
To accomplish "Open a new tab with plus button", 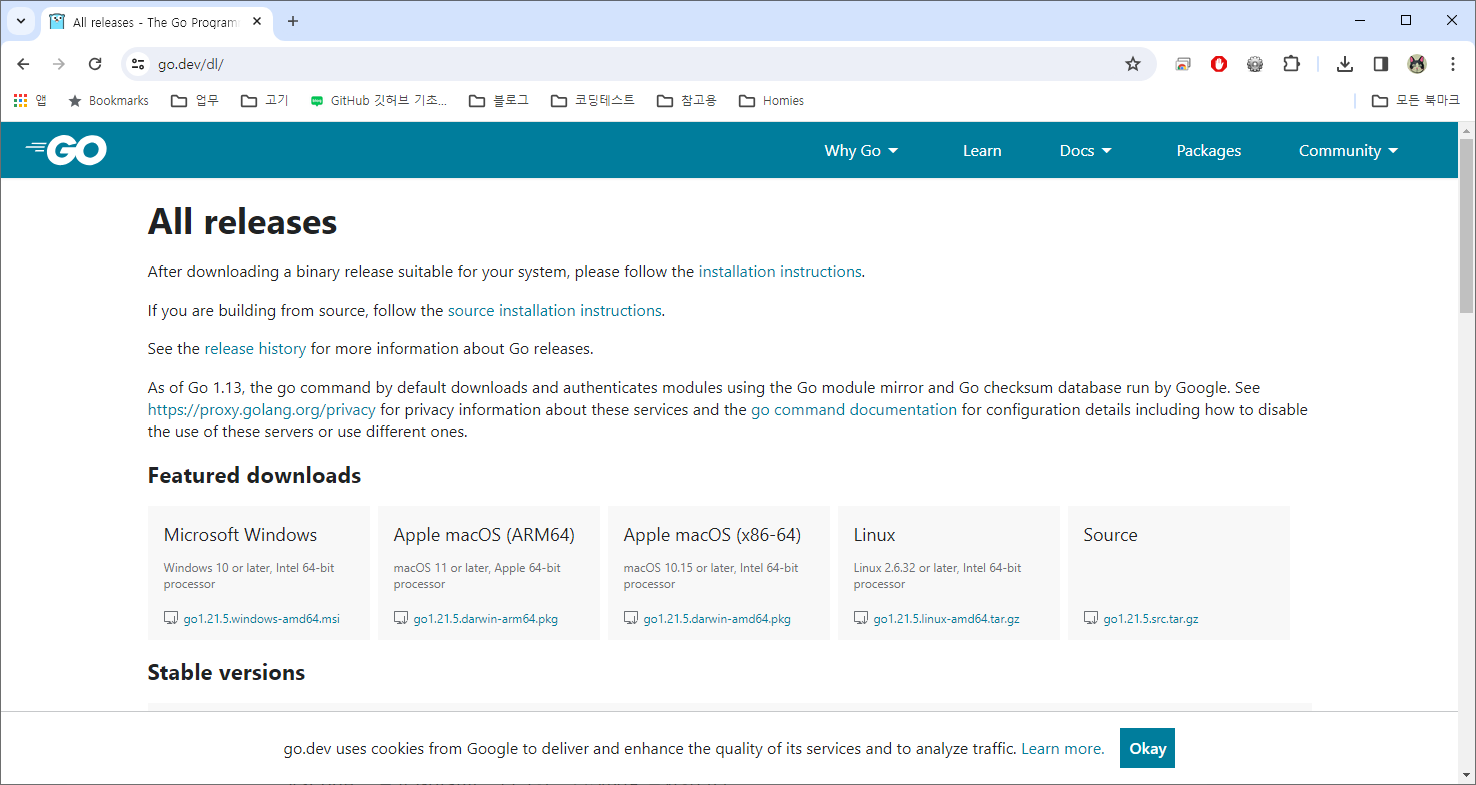I will pos(293,21).
